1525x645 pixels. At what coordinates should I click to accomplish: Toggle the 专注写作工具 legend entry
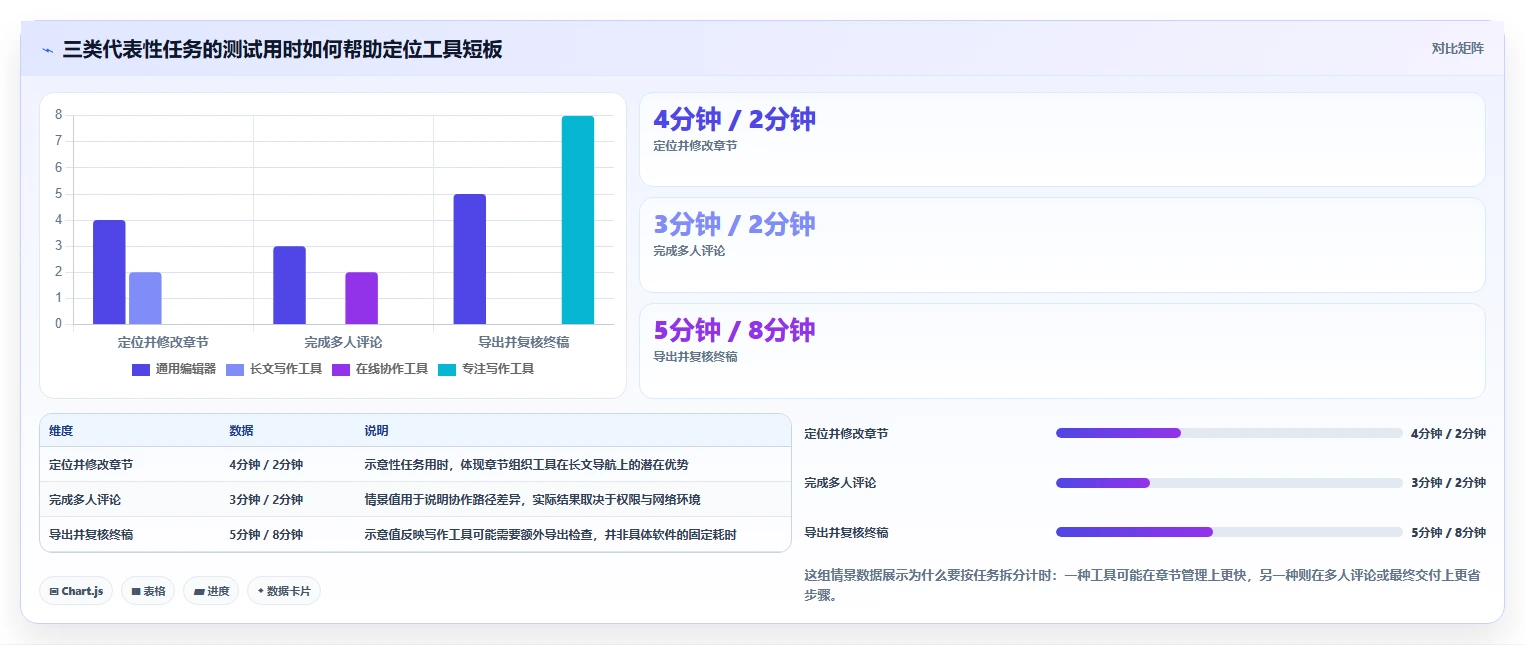click(486, 369)
